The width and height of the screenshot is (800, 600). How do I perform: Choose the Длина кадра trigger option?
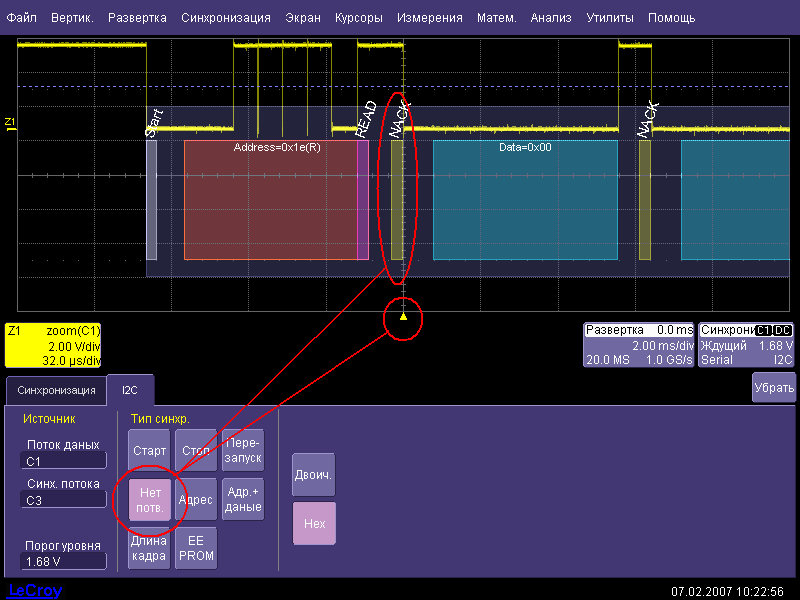(x=149, y=547)
